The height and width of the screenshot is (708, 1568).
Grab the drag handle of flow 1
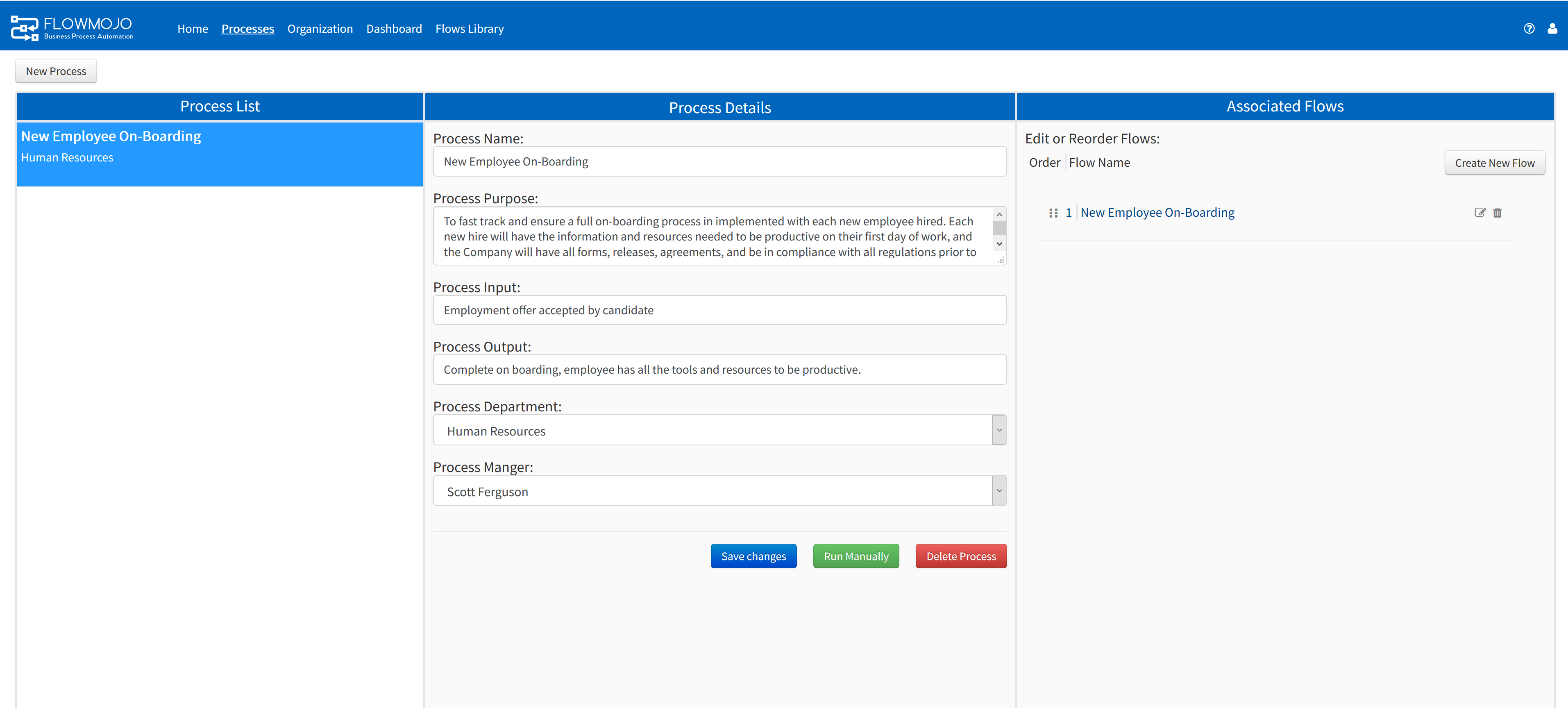[x=1053, y=213]
